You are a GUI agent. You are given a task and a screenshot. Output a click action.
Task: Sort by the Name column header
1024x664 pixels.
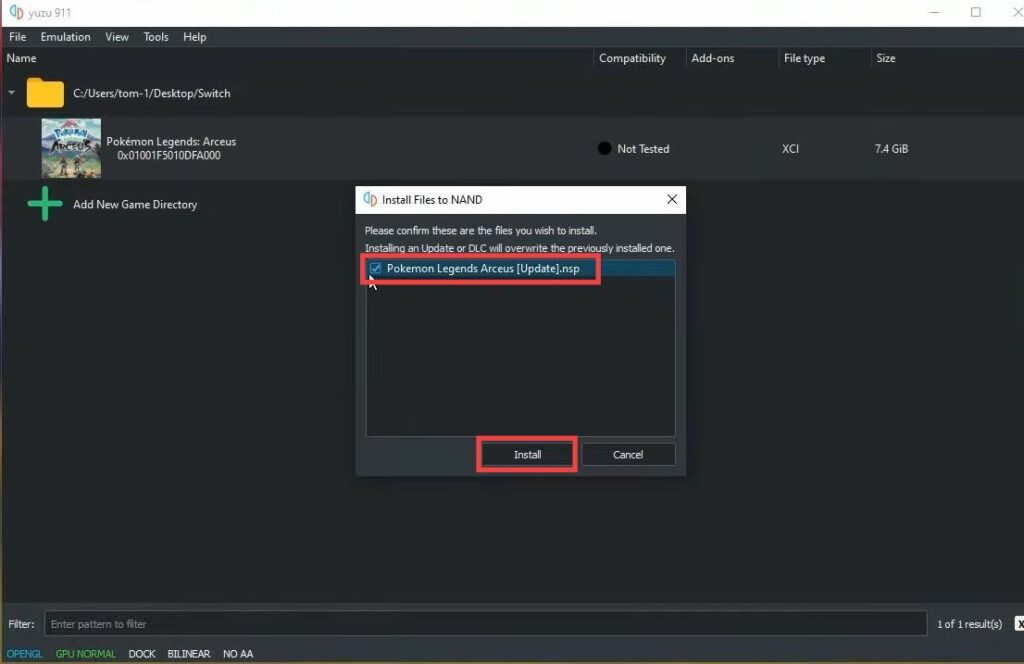(22, 58)
